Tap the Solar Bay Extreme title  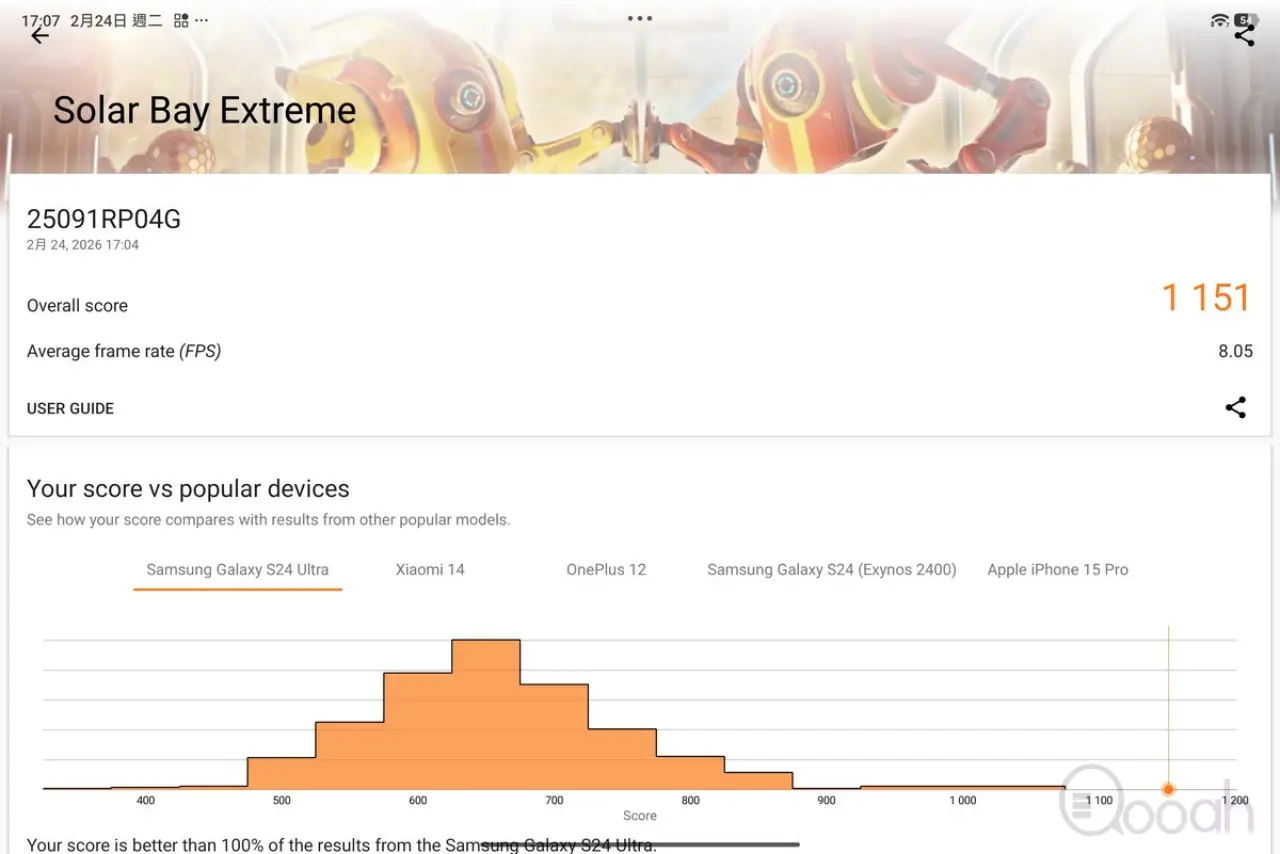coord(205,110)
